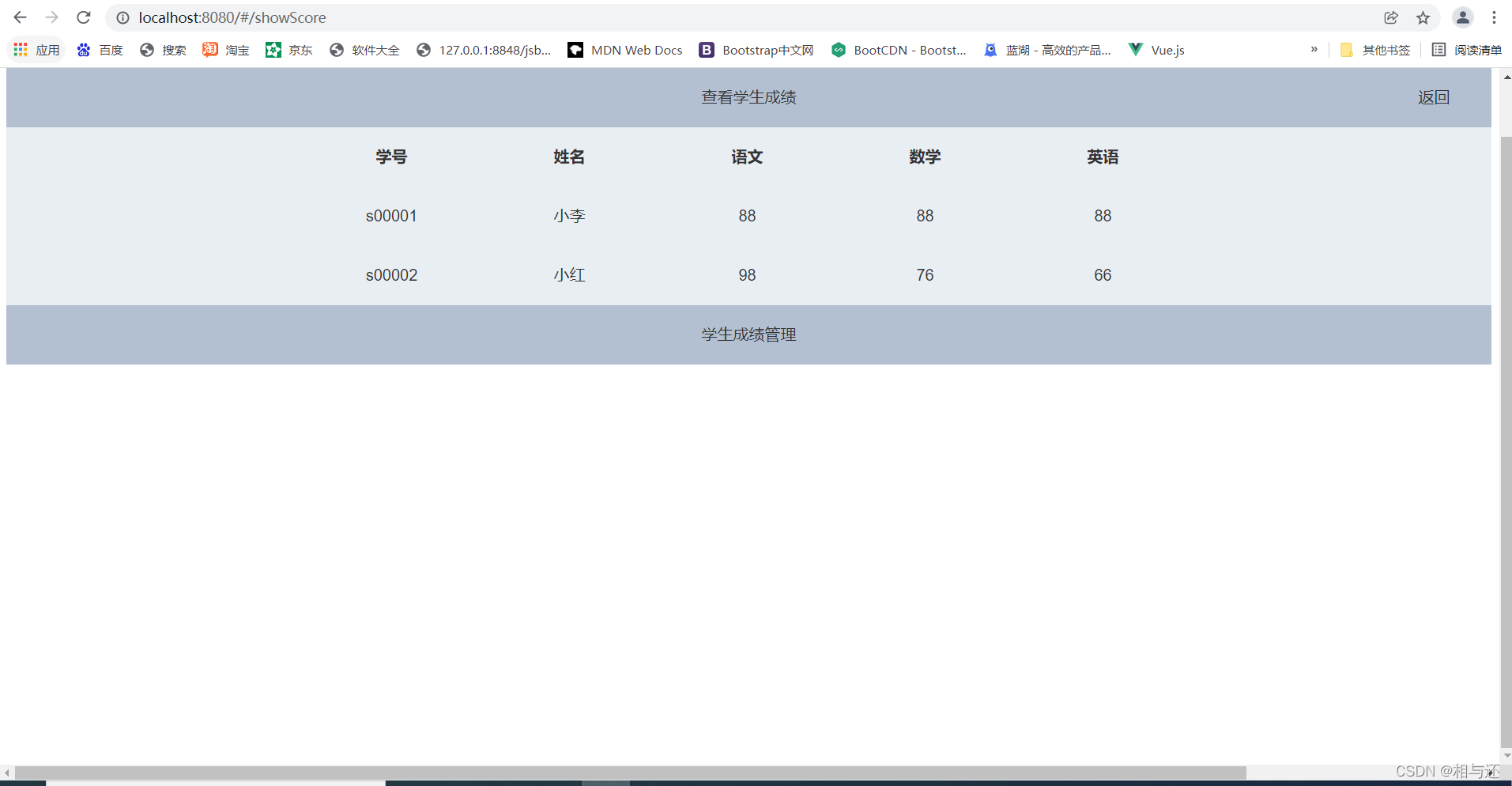Select student ID s00001
1512x786 pixels.
[x=391, y=216]
